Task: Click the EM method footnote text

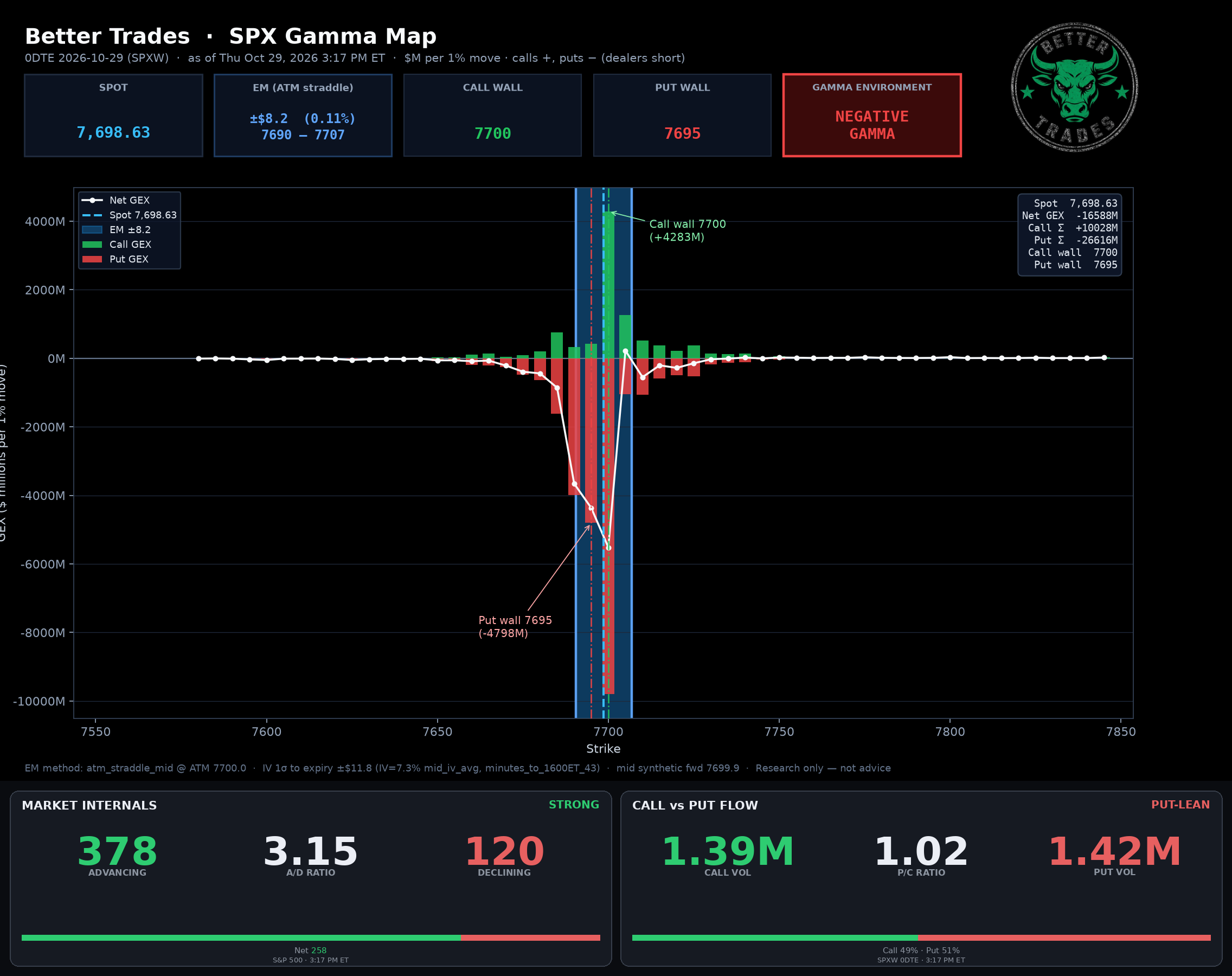Action: (458, 768)
